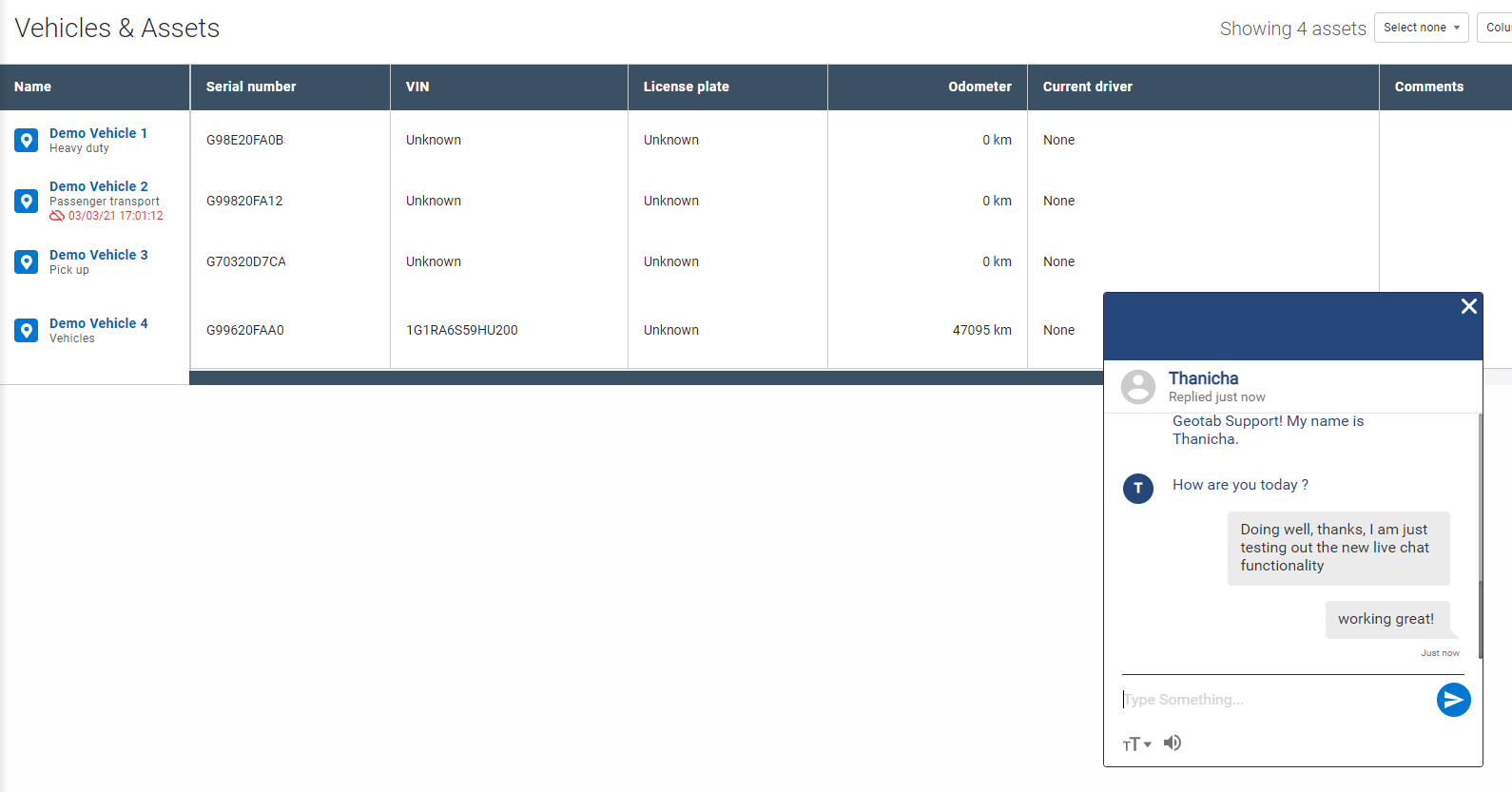Open the chat text size dropdown
Screen dimensions: 1512x792
click(x=1136, y=744)
